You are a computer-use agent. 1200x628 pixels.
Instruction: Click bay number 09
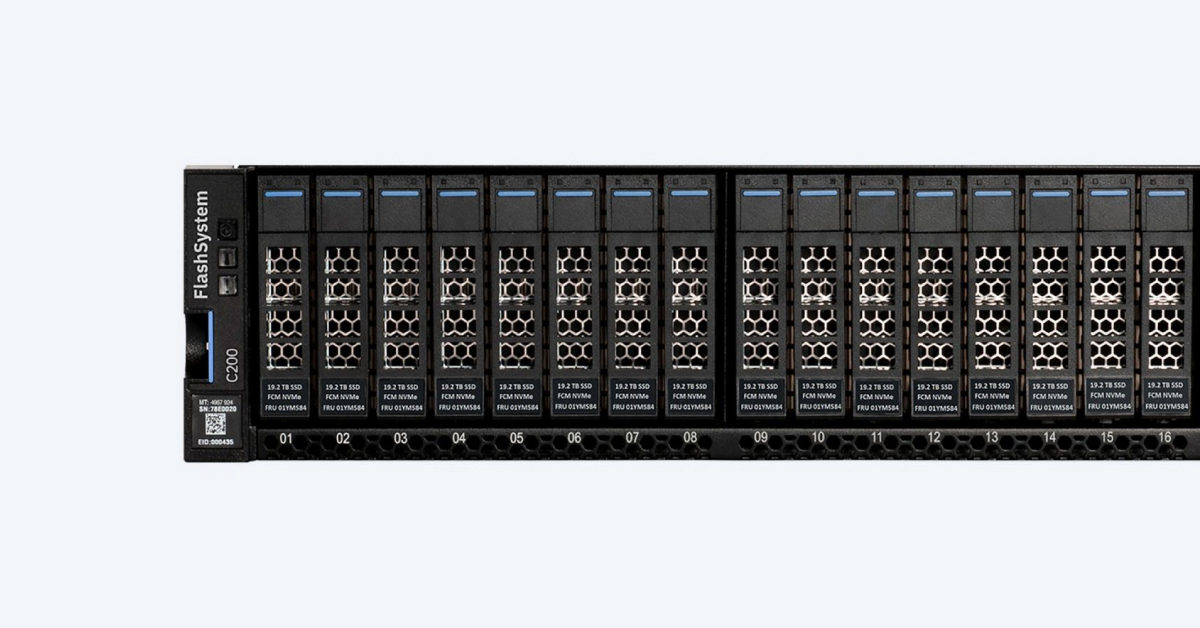(761, 438)
